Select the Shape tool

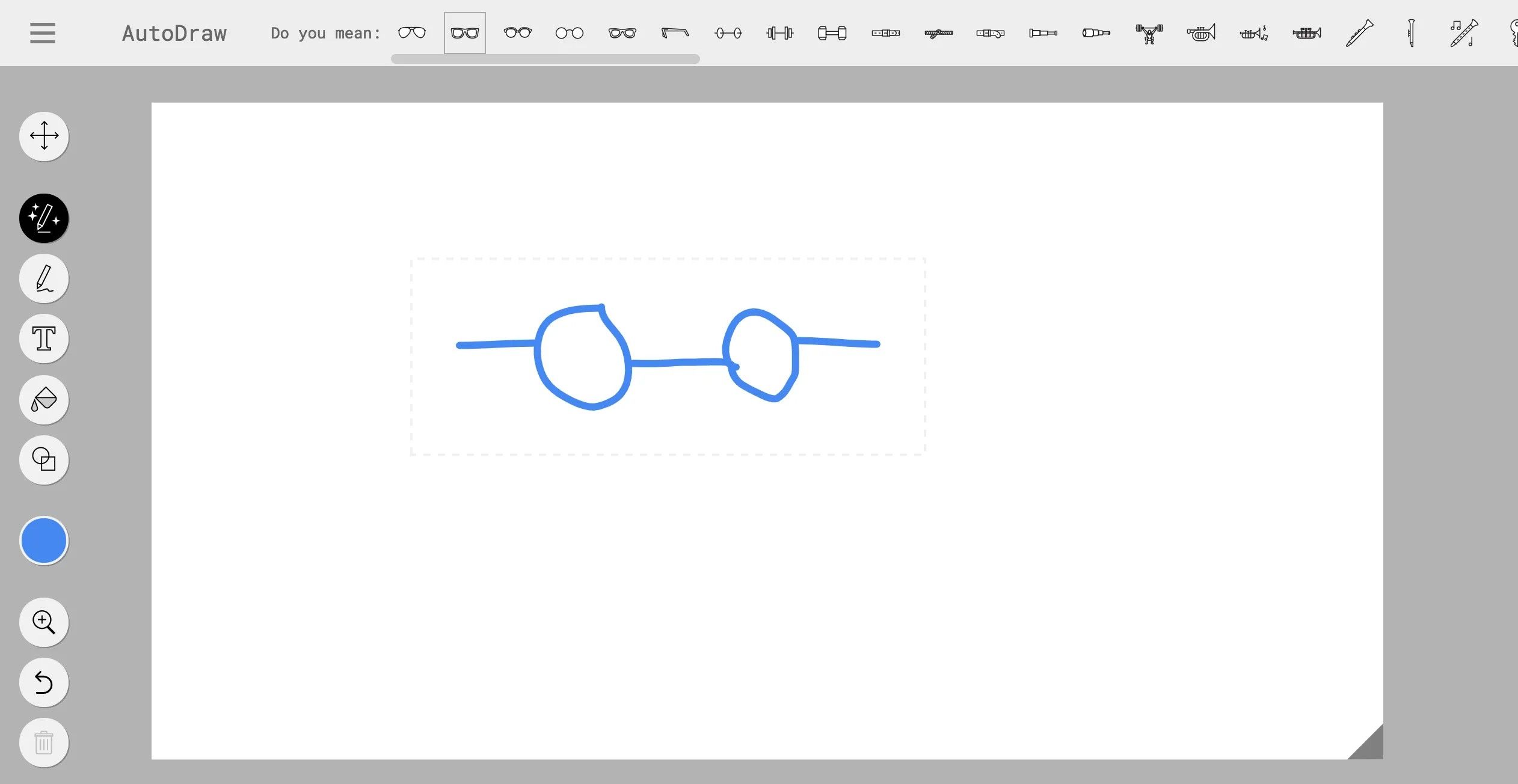coord(44,459)
